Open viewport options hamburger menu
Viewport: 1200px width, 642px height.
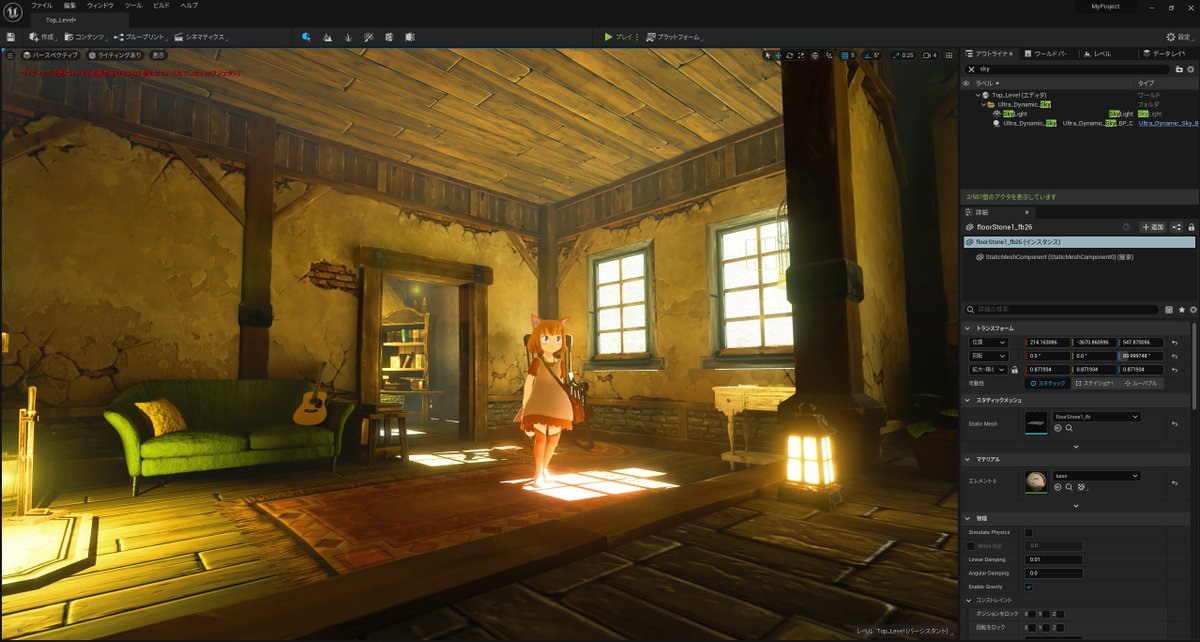[x=10, y=55]
